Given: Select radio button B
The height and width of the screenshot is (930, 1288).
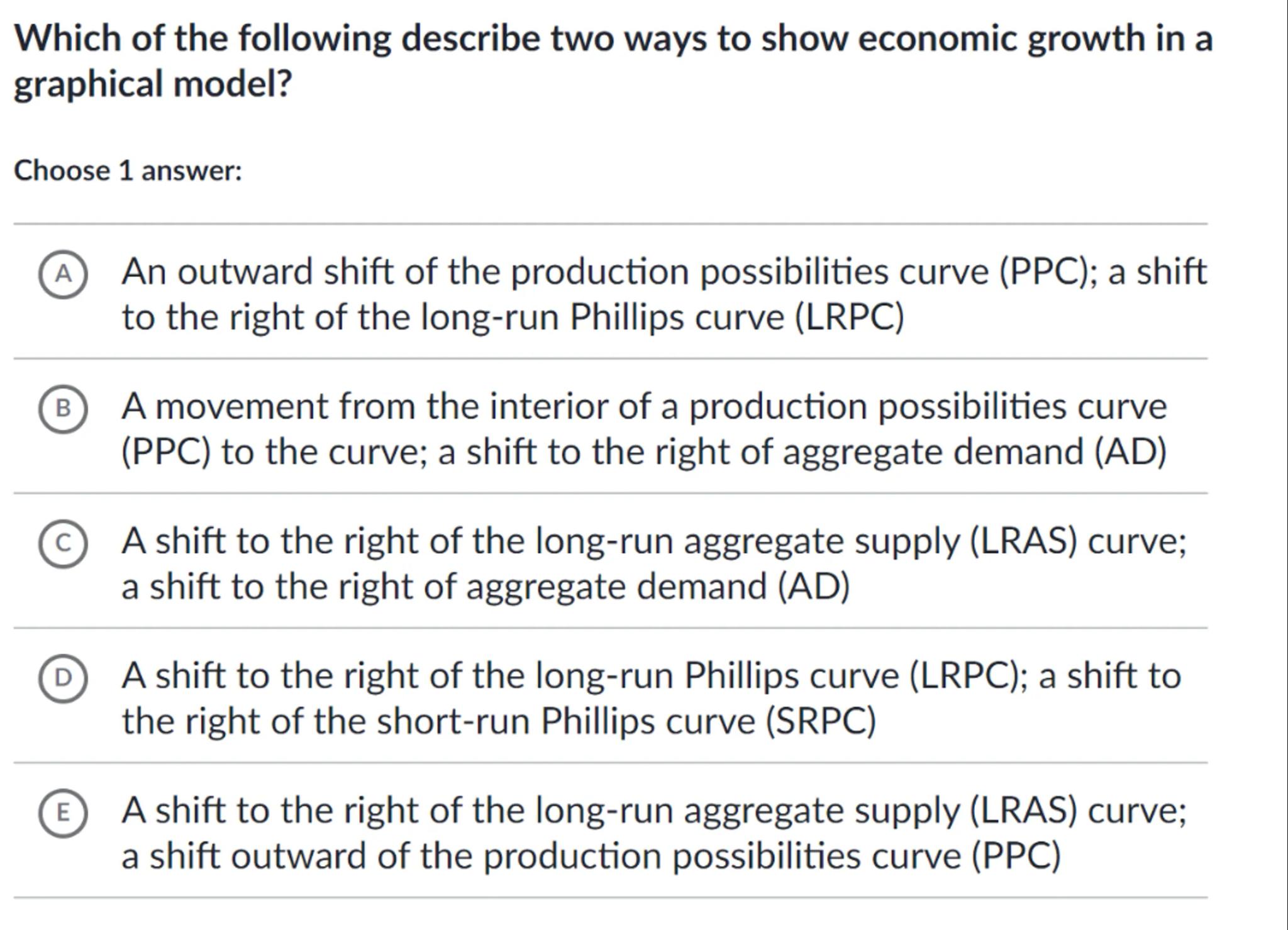Looking at the screenshot, I should [x=63, y=409].
